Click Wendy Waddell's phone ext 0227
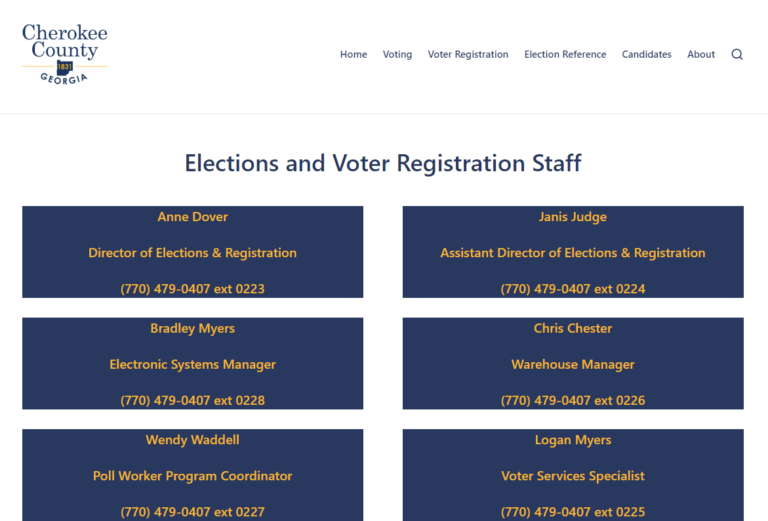 point(192,512)
